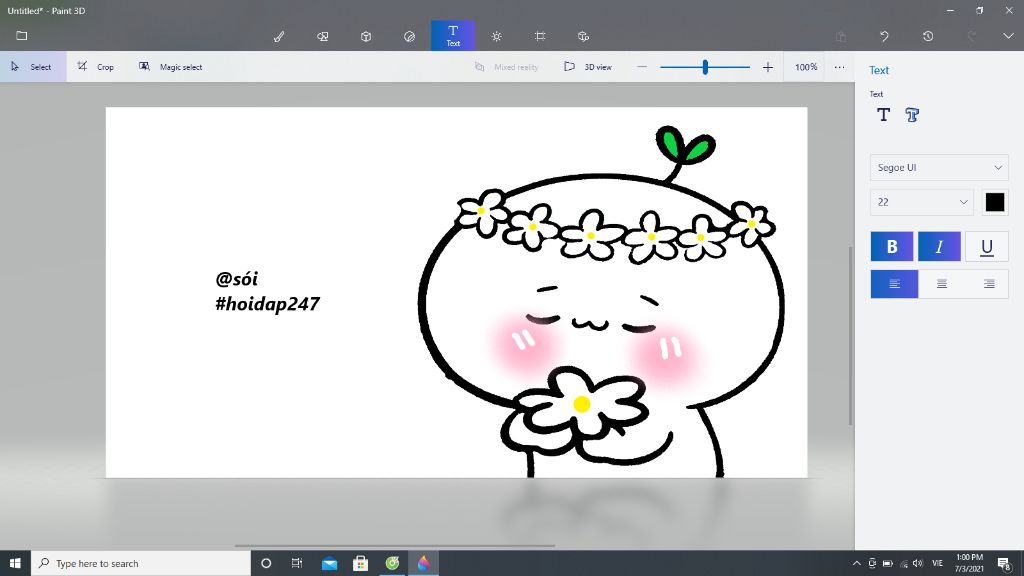Open the black text color swatch
Viewport: 1024px width, 576px height.
[995, 202]
